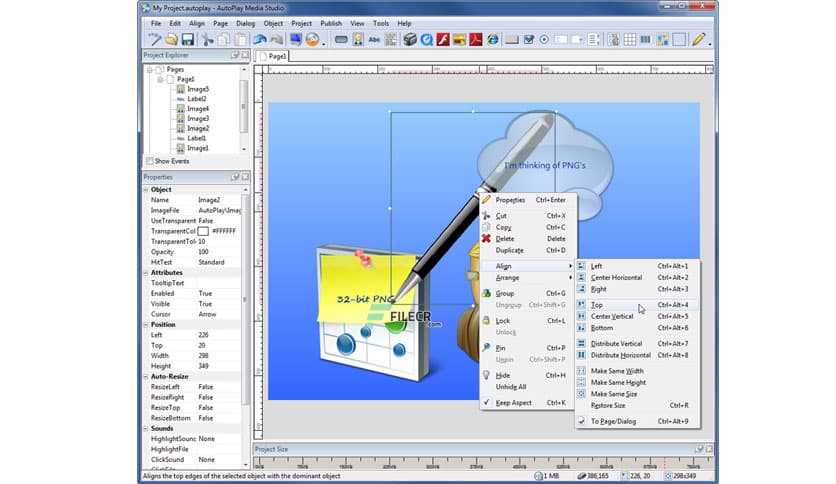Select Image5 in the Project Explorer tree
This screenshot has width=836, height=484.
[198, 89]
